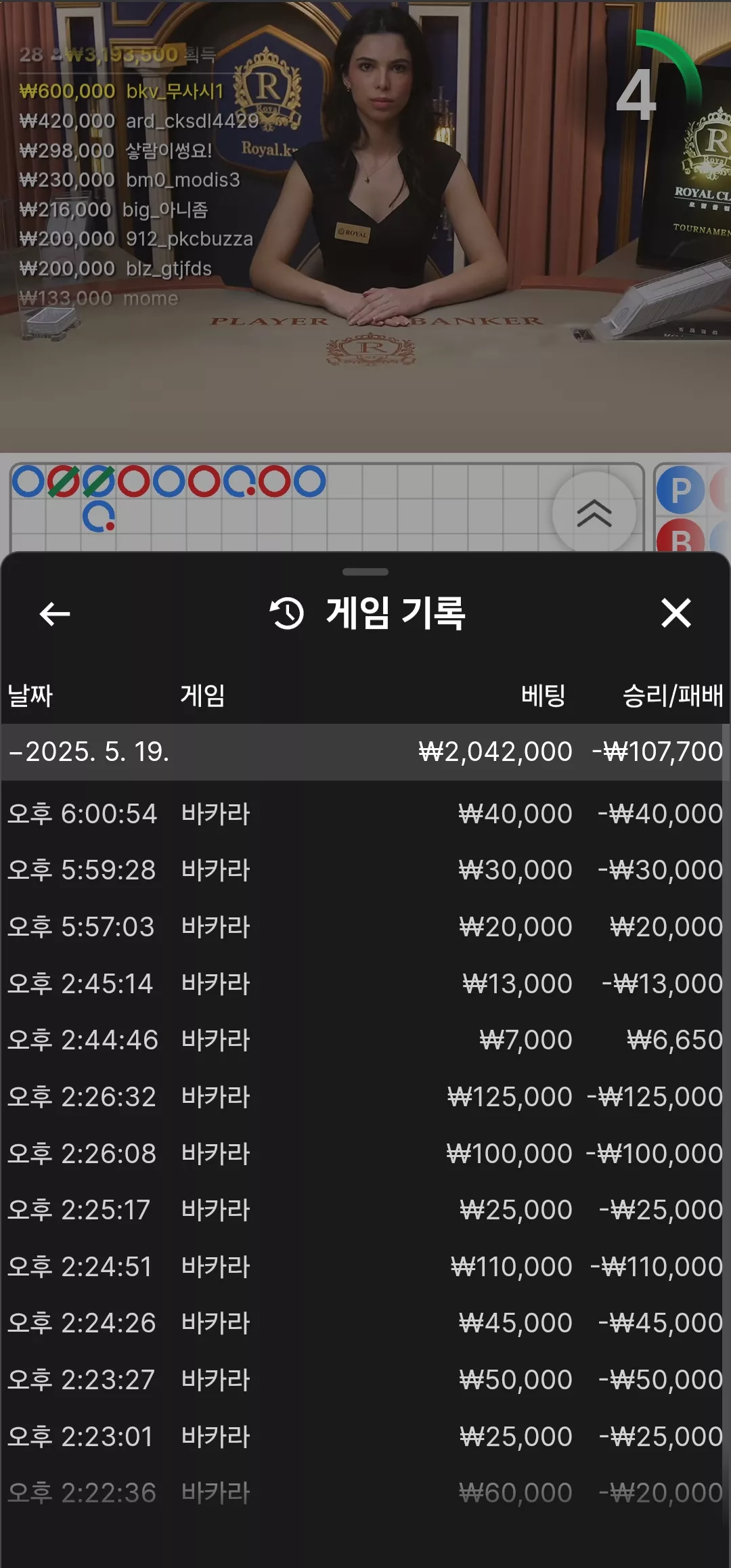Click winner entry mome ₩133,000
This screenshot has height=1568, width=731.
click(99, 299)
